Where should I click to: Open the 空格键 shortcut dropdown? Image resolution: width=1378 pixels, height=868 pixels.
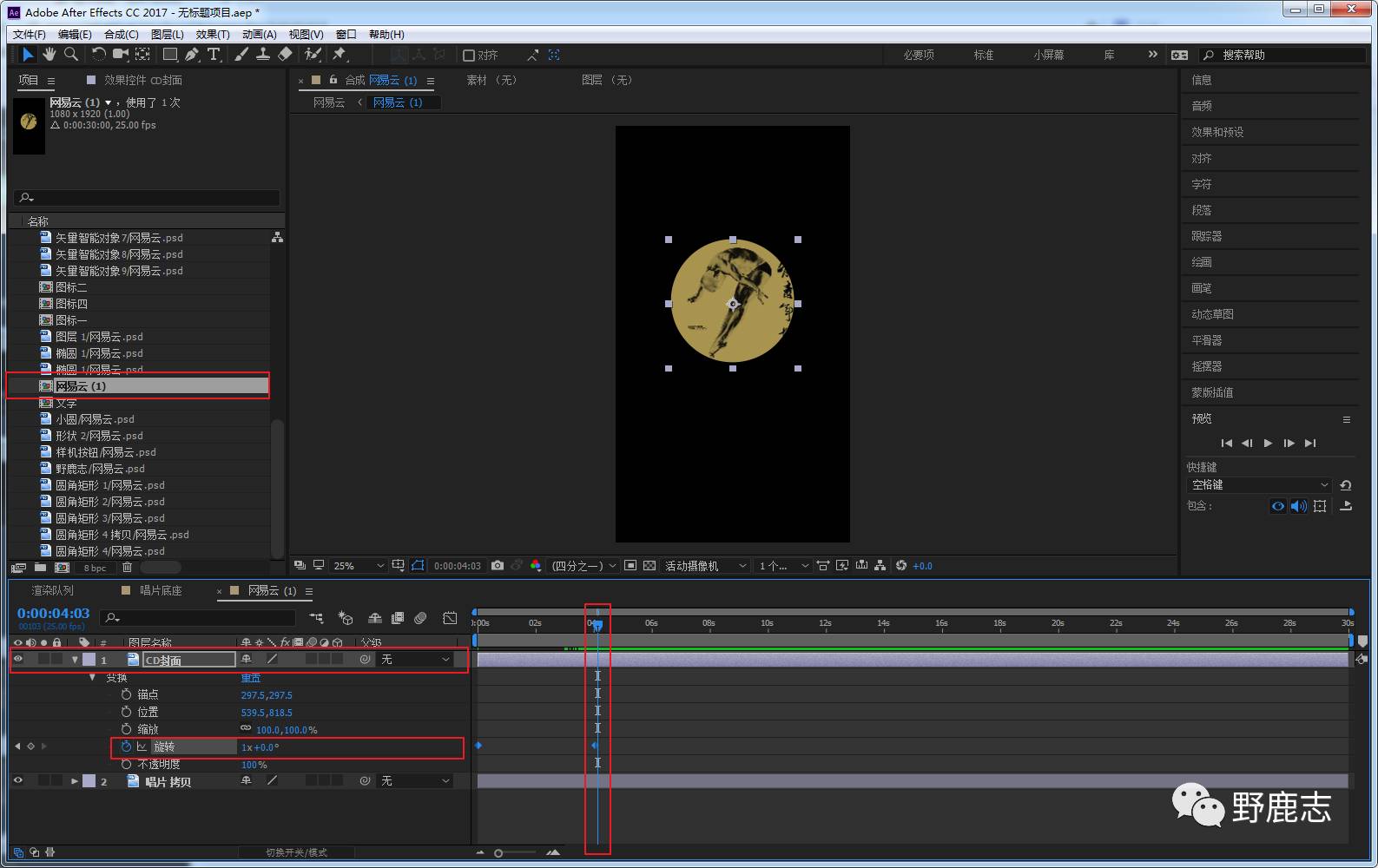(x=1259, y=485)
